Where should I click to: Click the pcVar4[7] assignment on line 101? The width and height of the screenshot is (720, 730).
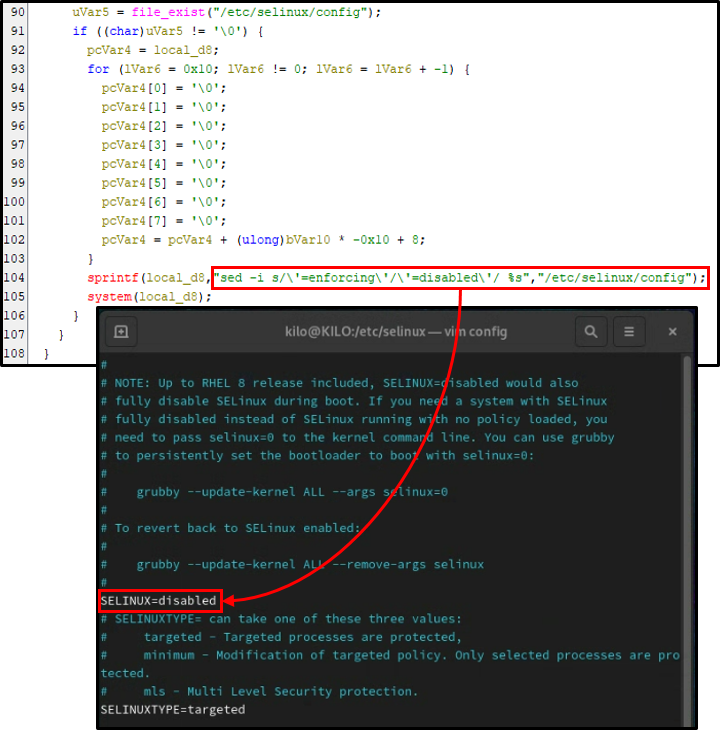(x=164, y=221)
